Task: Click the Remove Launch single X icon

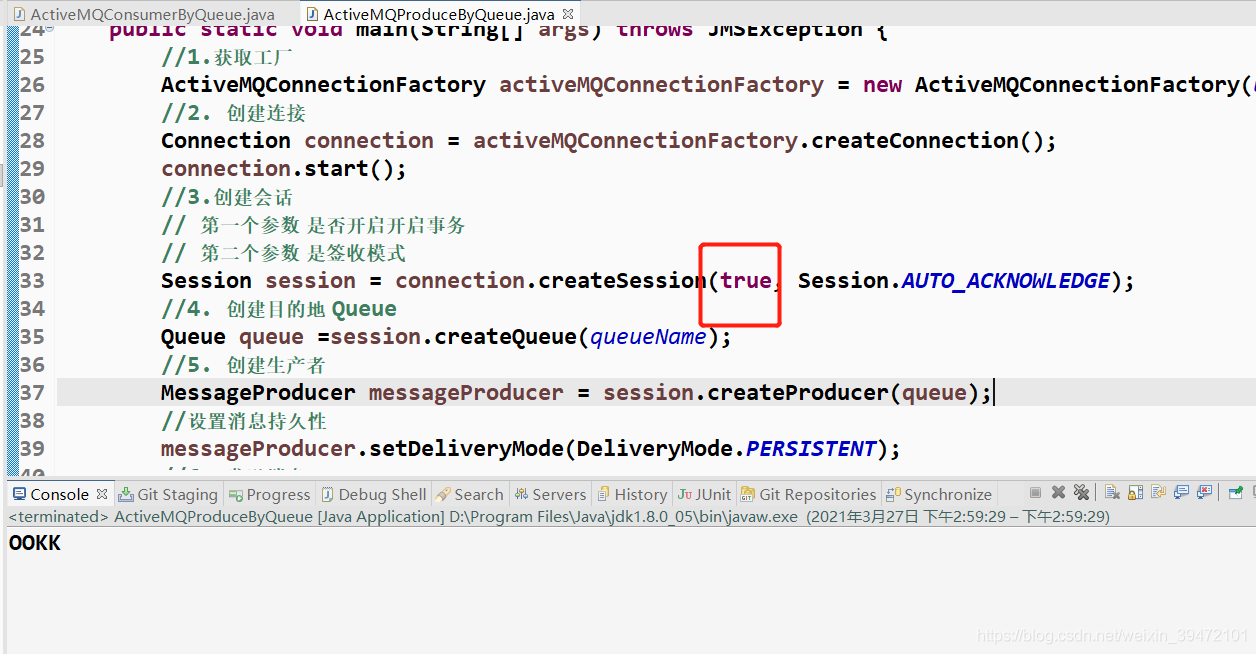Action: pyautogui.click(x=1058, y=492)
